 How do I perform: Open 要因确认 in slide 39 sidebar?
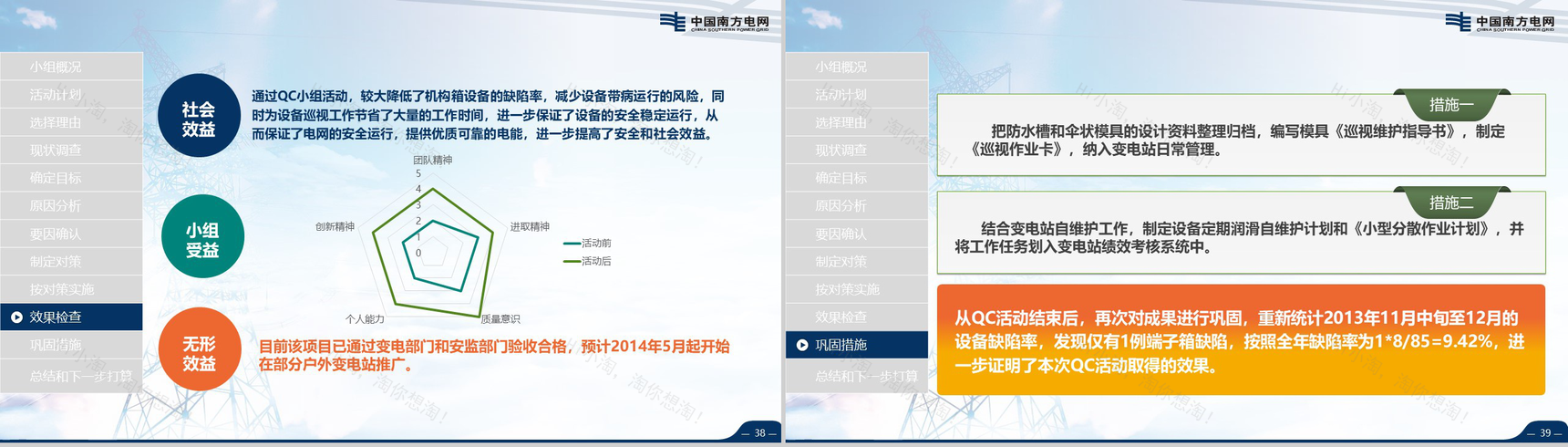point(857,234)
